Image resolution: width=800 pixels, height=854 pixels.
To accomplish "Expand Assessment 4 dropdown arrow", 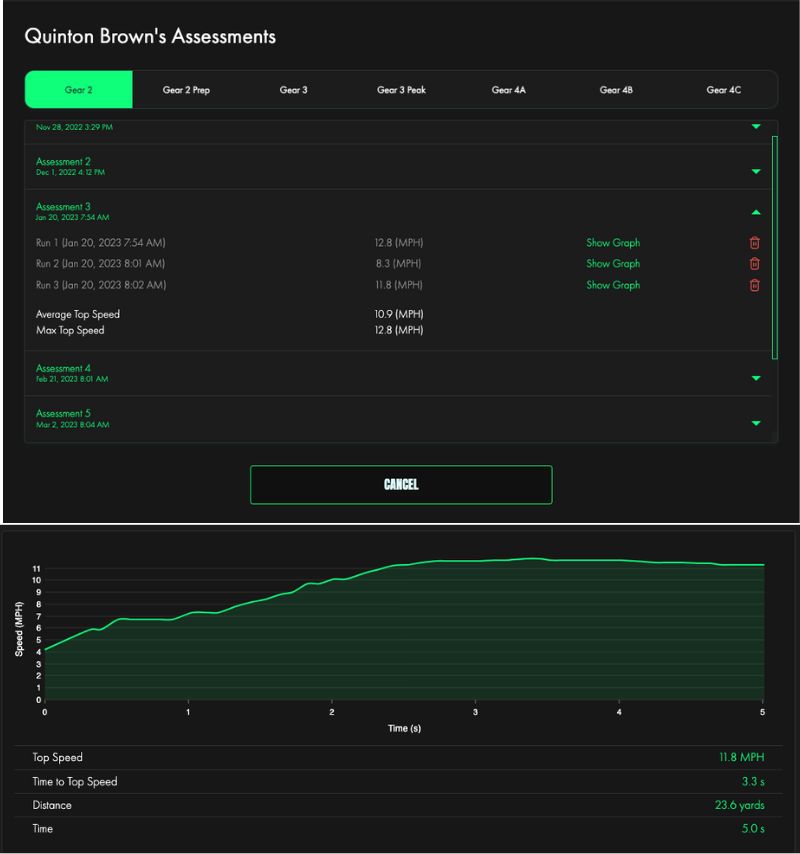I will (x=756, y=378).
